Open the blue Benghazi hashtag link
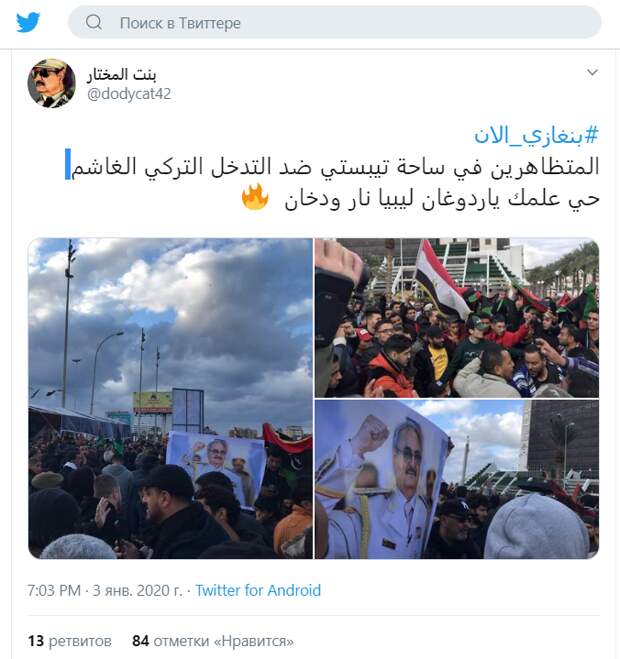Image resolution: width=620 pixels, height=659 pixels. (x=536, y=135)
